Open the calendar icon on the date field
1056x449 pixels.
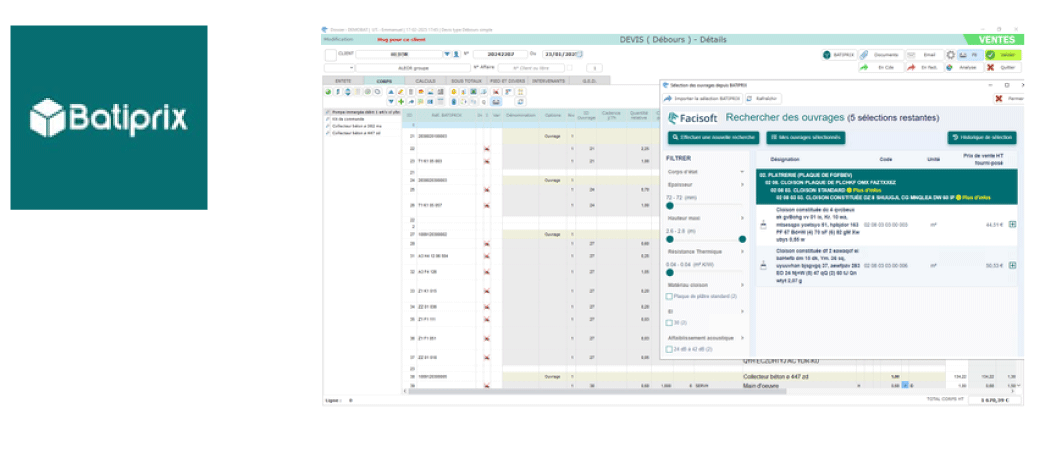click(581, 54)
